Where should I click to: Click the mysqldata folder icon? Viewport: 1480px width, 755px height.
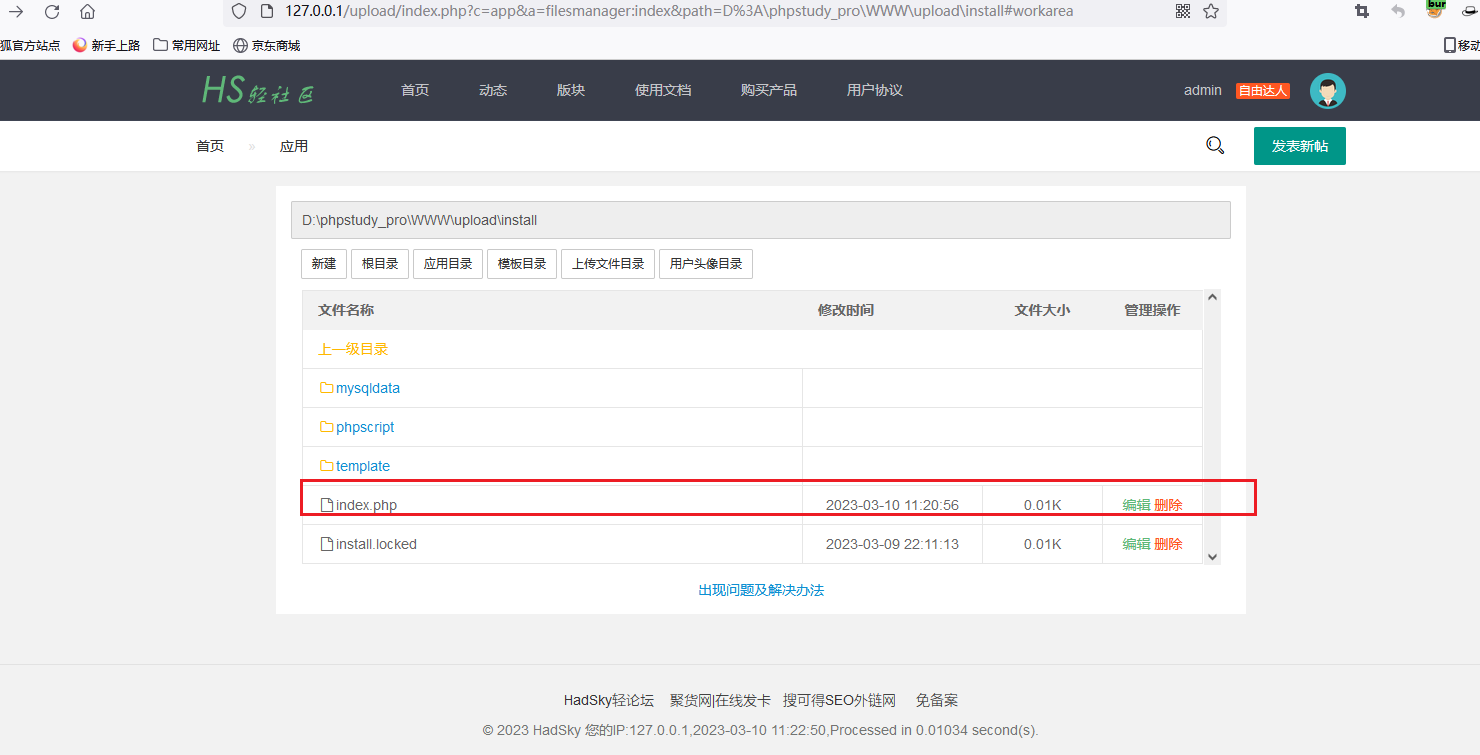click(x=326, y=388)
